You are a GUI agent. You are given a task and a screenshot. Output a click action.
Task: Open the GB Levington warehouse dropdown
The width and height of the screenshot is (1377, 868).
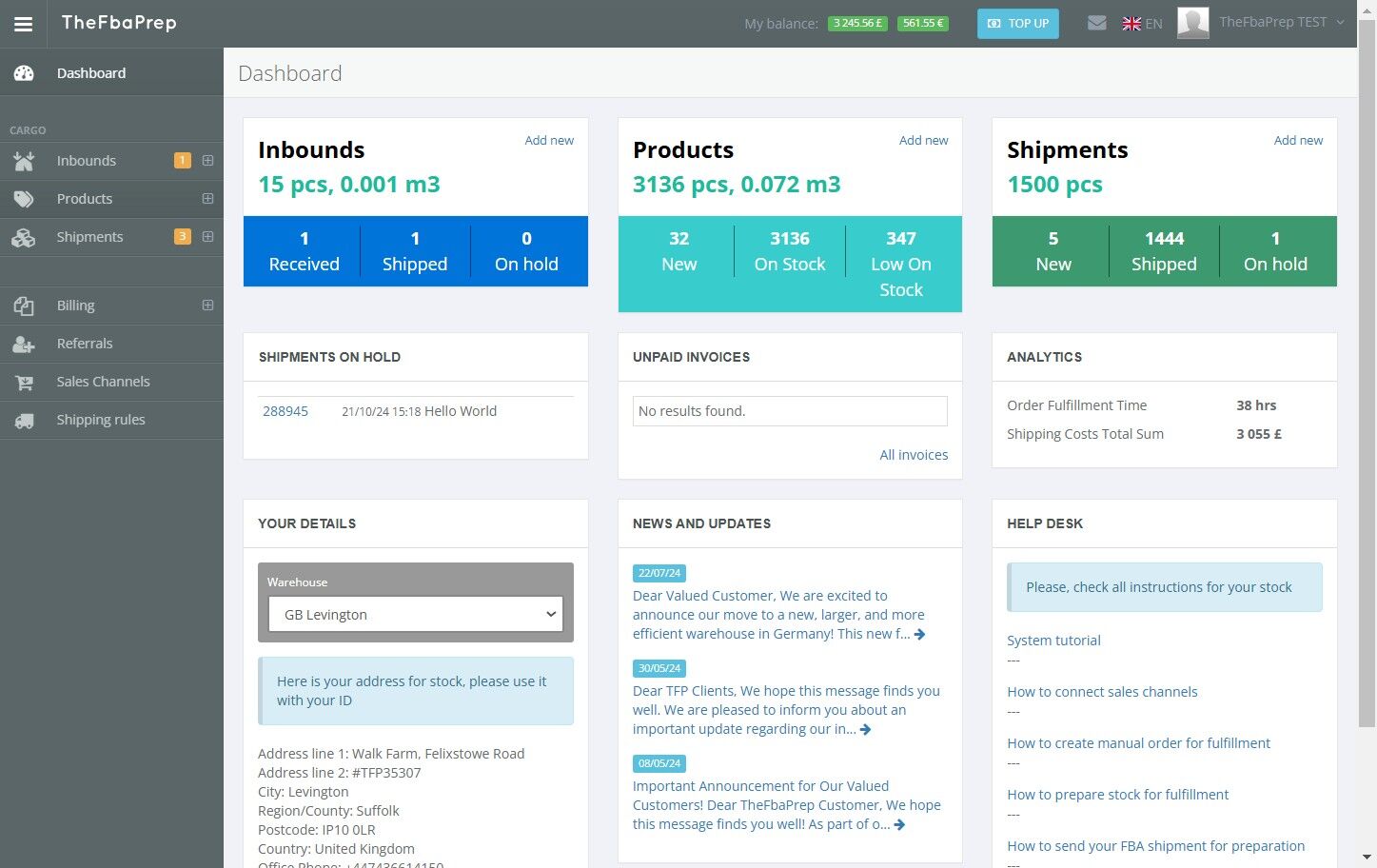click(416, 615)
